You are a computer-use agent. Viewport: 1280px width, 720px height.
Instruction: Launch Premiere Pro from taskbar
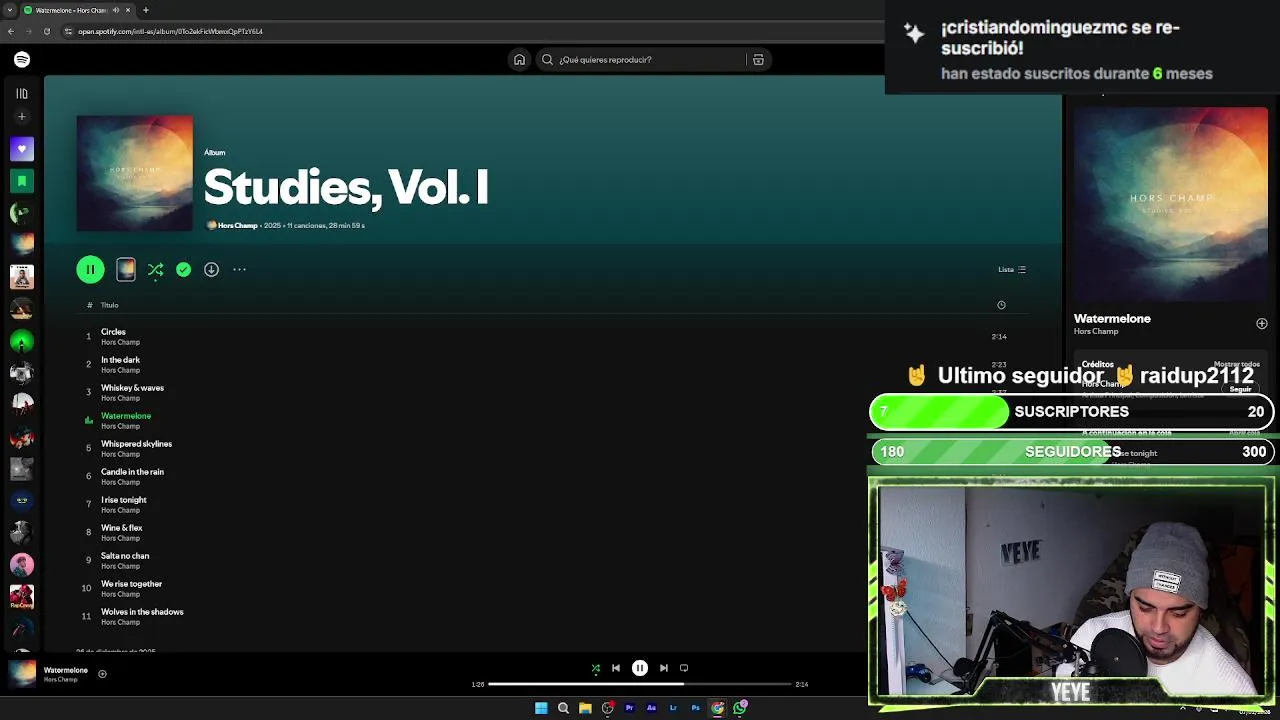629,708
